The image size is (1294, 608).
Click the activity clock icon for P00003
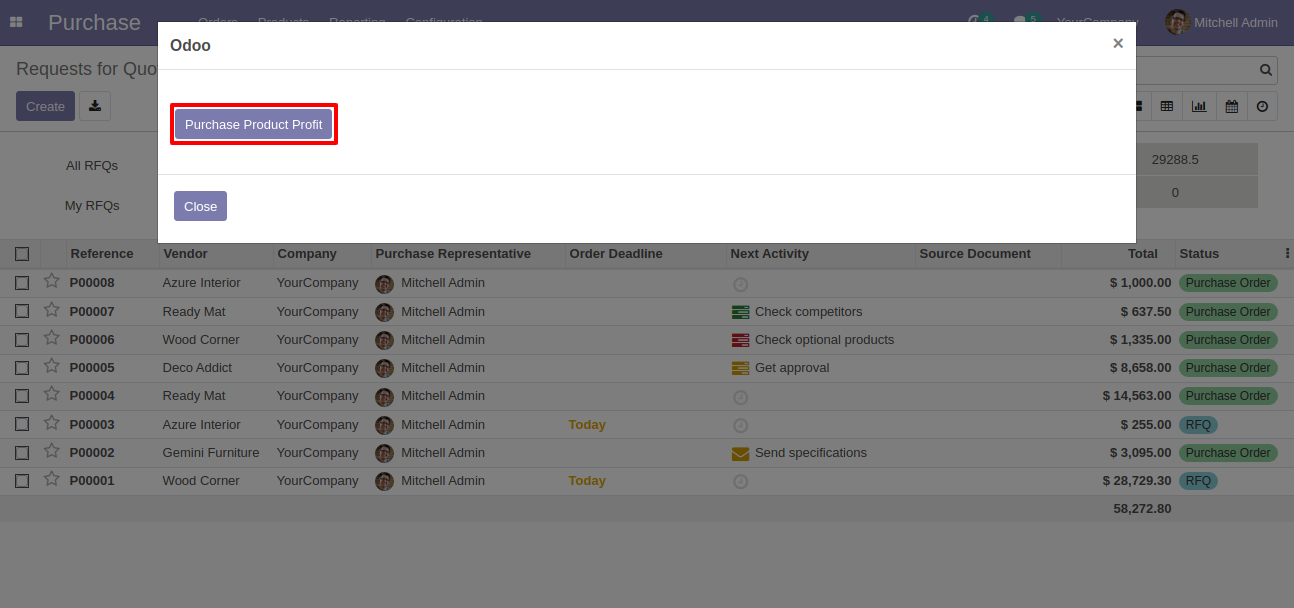[x=740, y=425]
